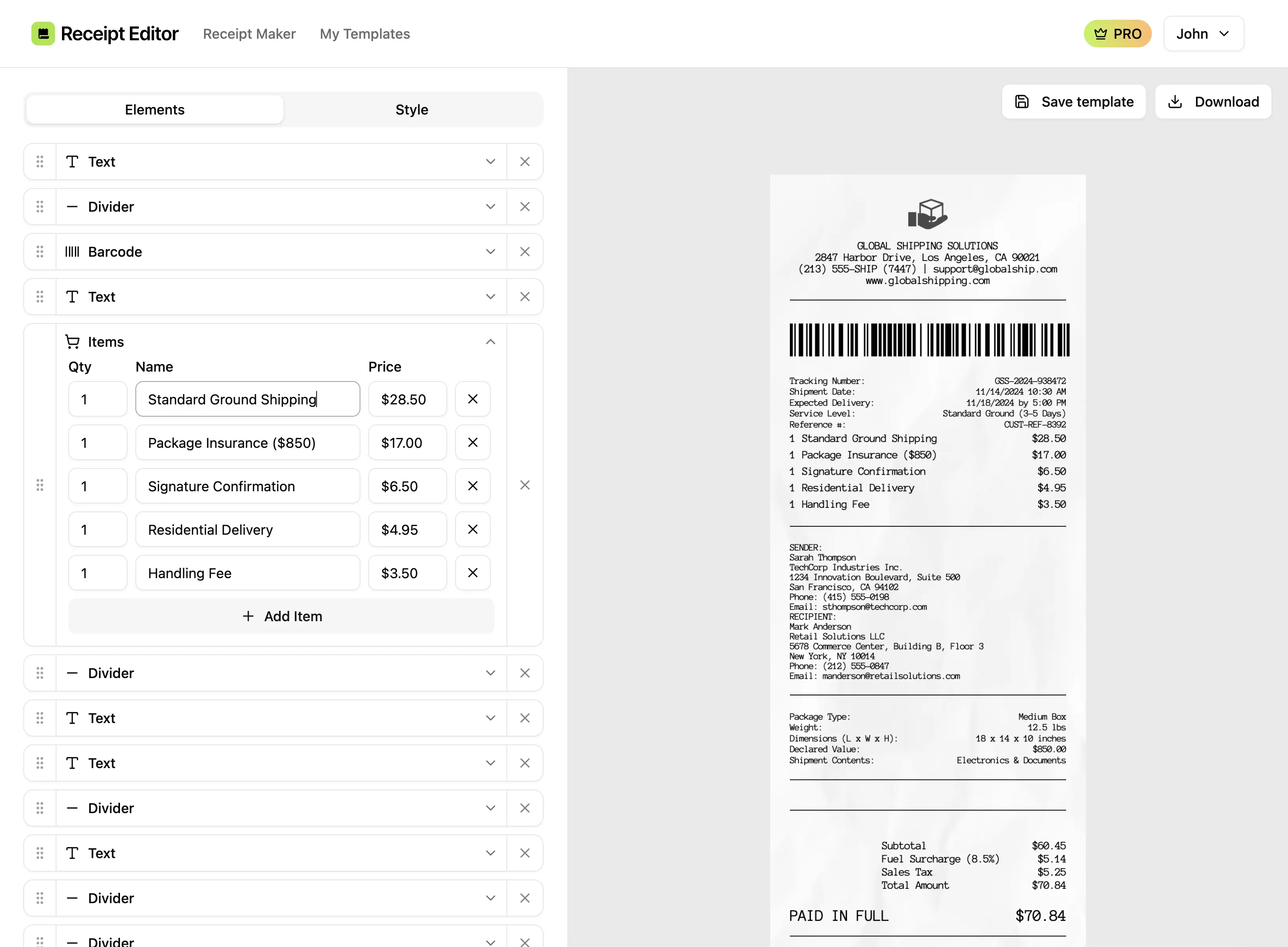The height and width of the screenshot is (947, 1288).
Task: Click the drag handle beside the Barcode element
Action: click(x=39, y=252)
